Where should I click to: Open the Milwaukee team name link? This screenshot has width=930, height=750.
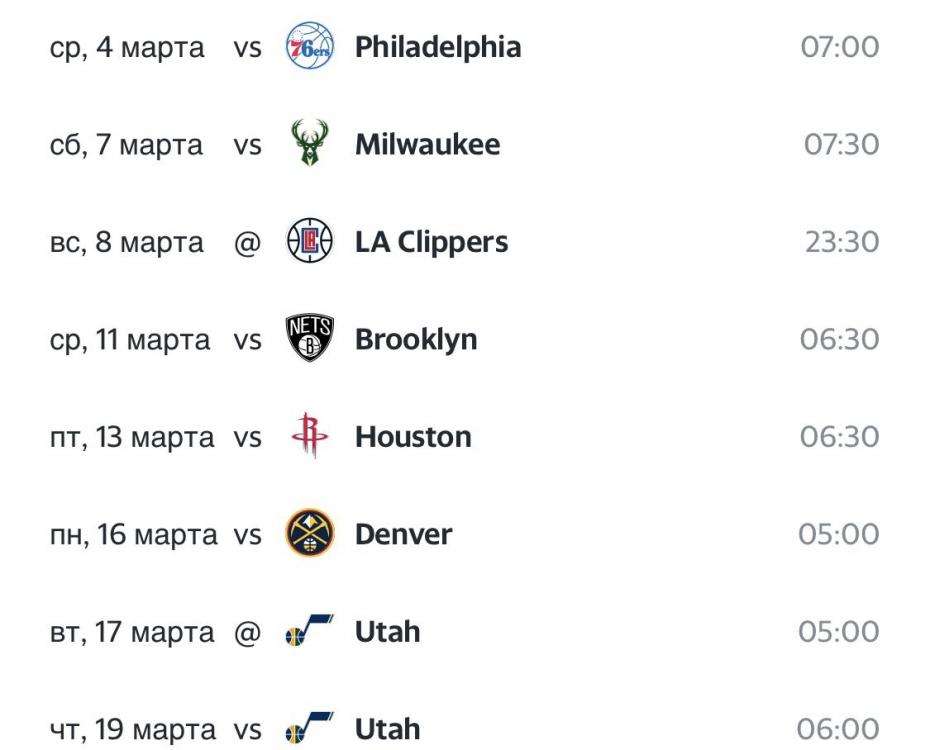tap(427, 144)
